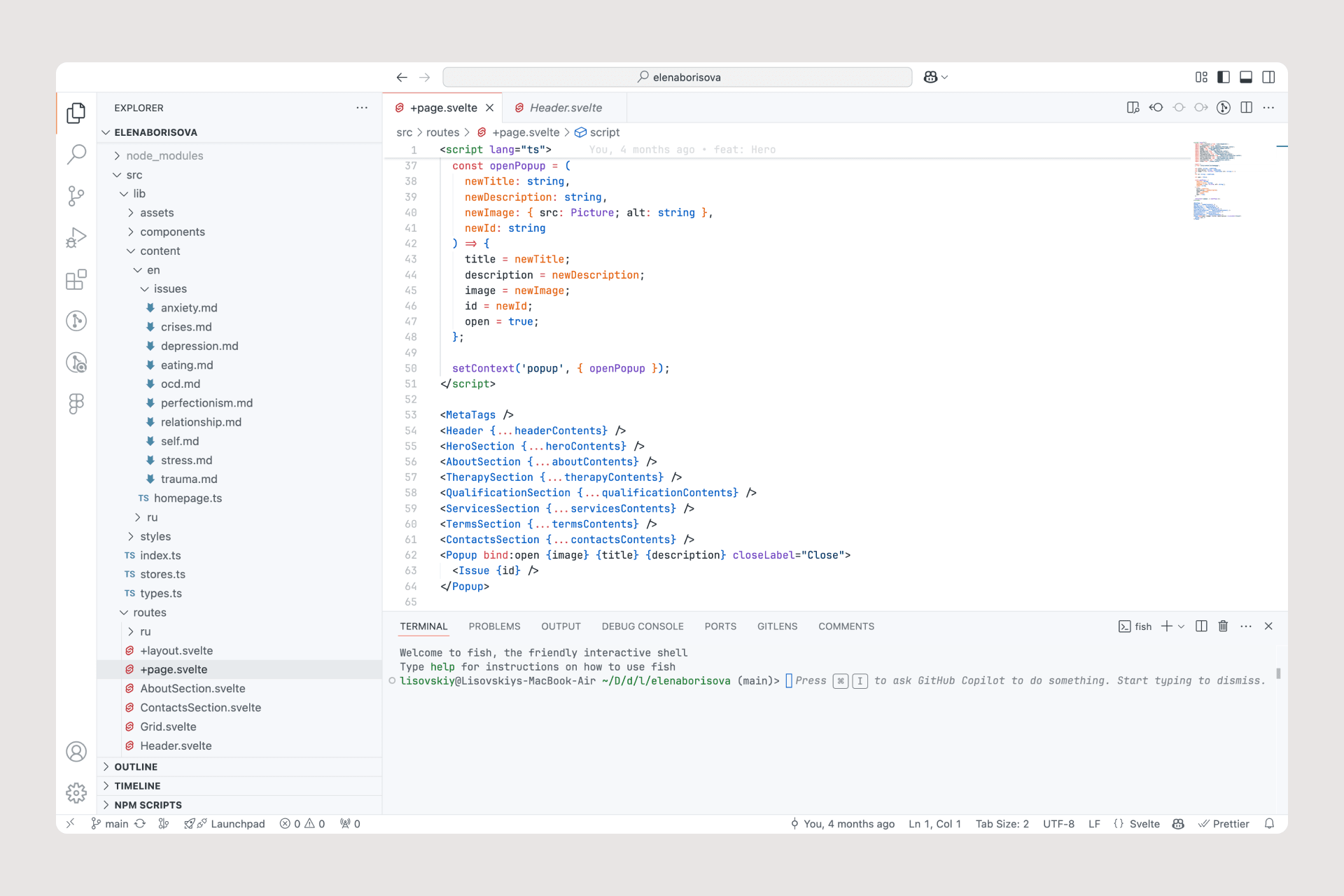Screen dimensions: 1344x896
Task: Select the +page.svelte editor tab
Action: point(443,108)
